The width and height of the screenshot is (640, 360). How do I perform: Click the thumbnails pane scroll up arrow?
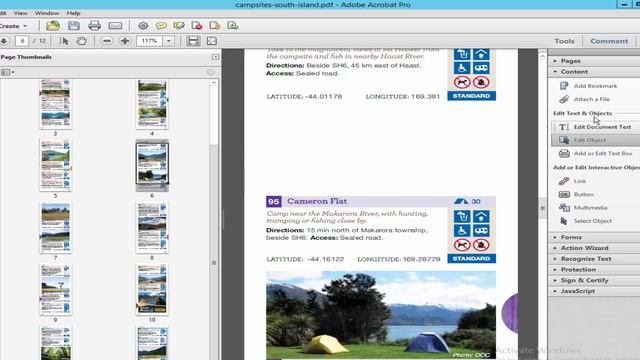tap(213, 83)
